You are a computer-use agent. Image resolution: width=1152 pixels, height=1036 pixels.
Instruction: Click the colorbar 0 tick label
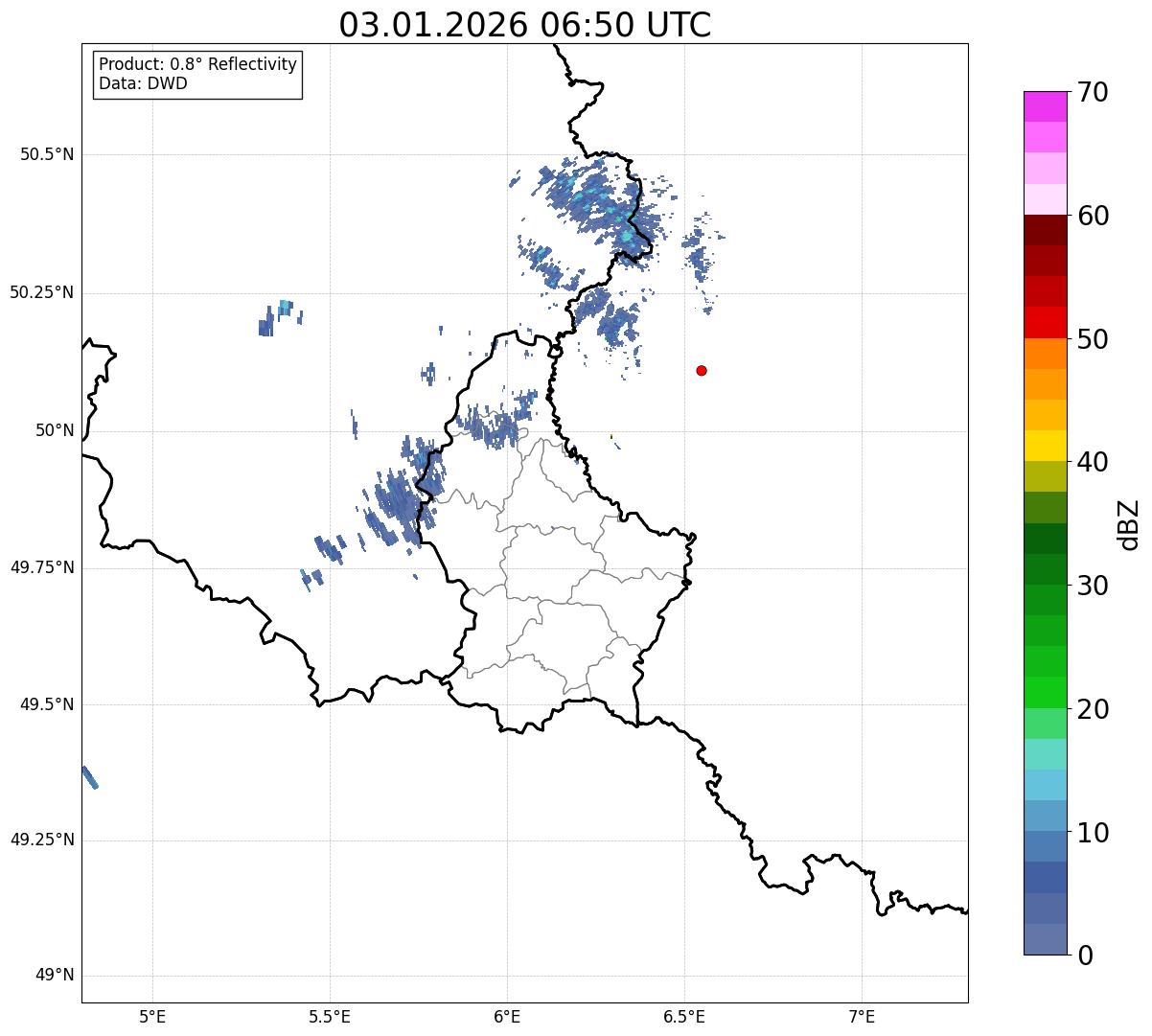[x=1083, y=955]
